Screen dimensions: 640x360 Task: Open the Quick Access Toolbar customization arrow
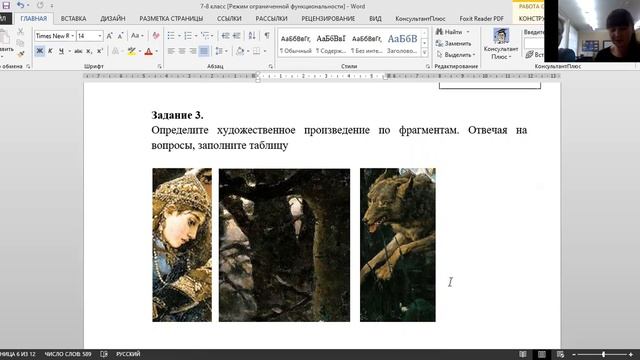click(x=52, y=6)
